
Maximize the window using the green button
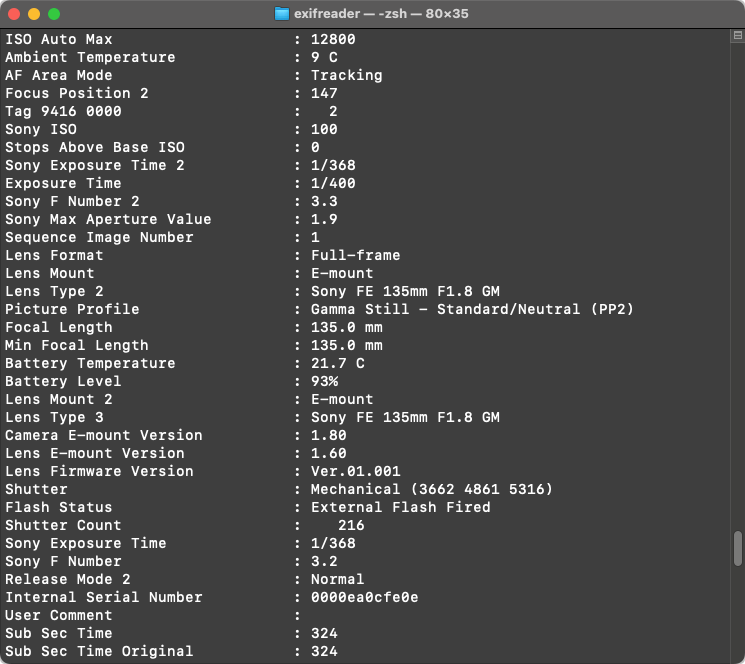tap(54, 14)
